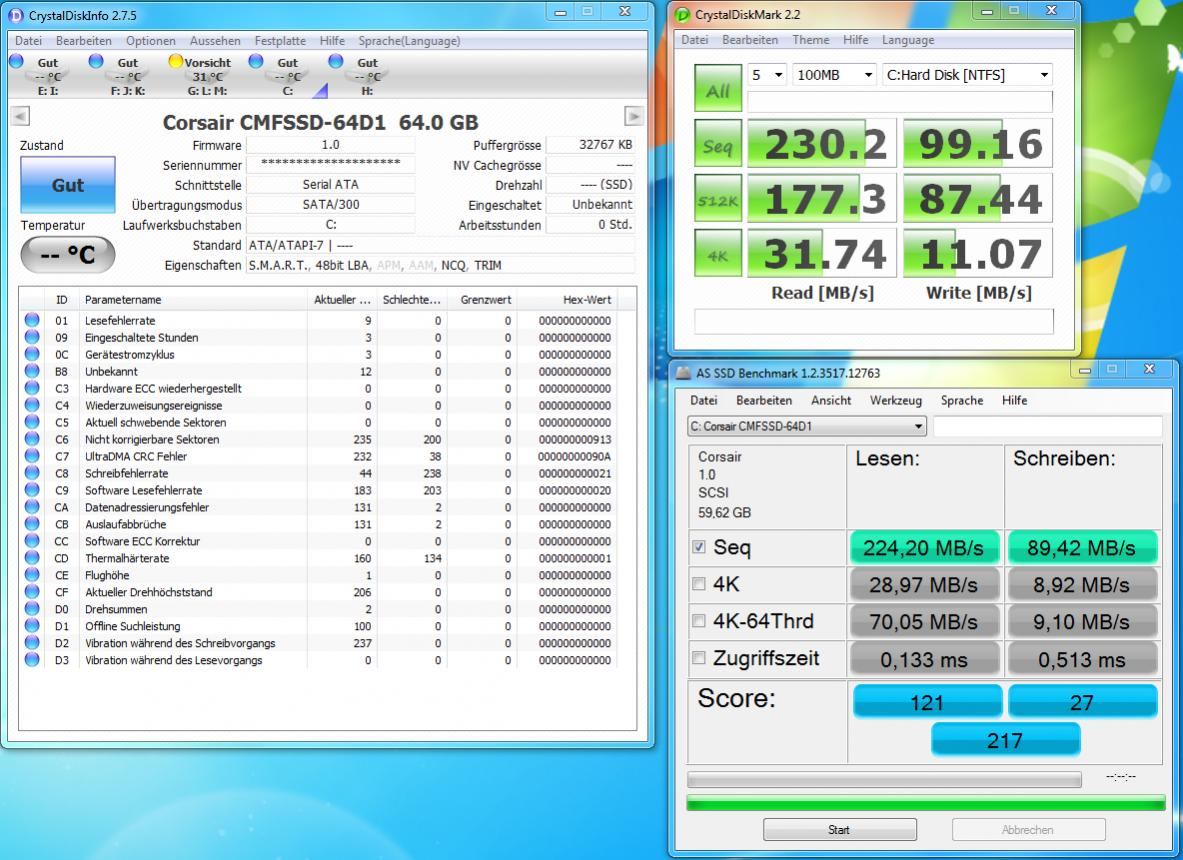Click status orb of Schreibfehlerrate row

point(32,473)
